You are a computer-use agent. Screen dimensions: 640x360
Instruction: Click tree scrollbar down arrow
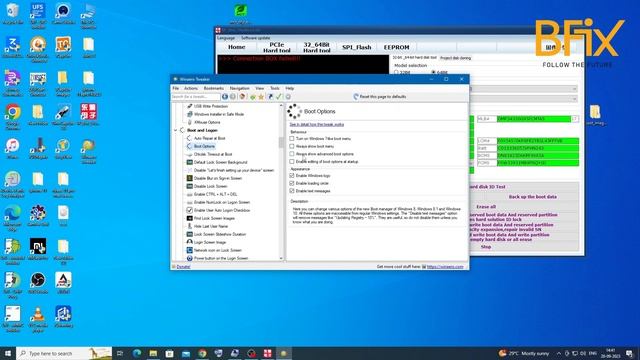coord(281,258)
